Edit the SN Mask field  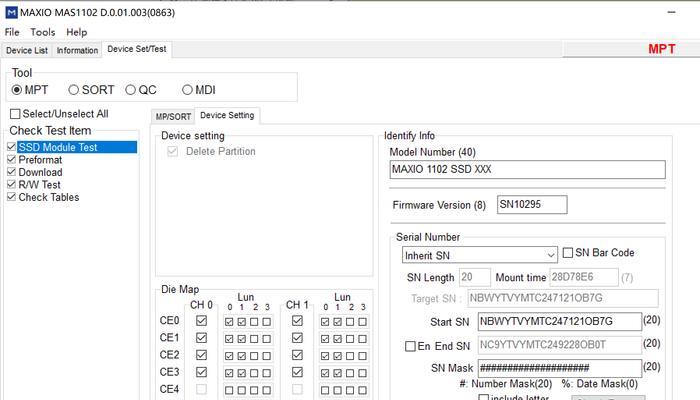point(559,368)
